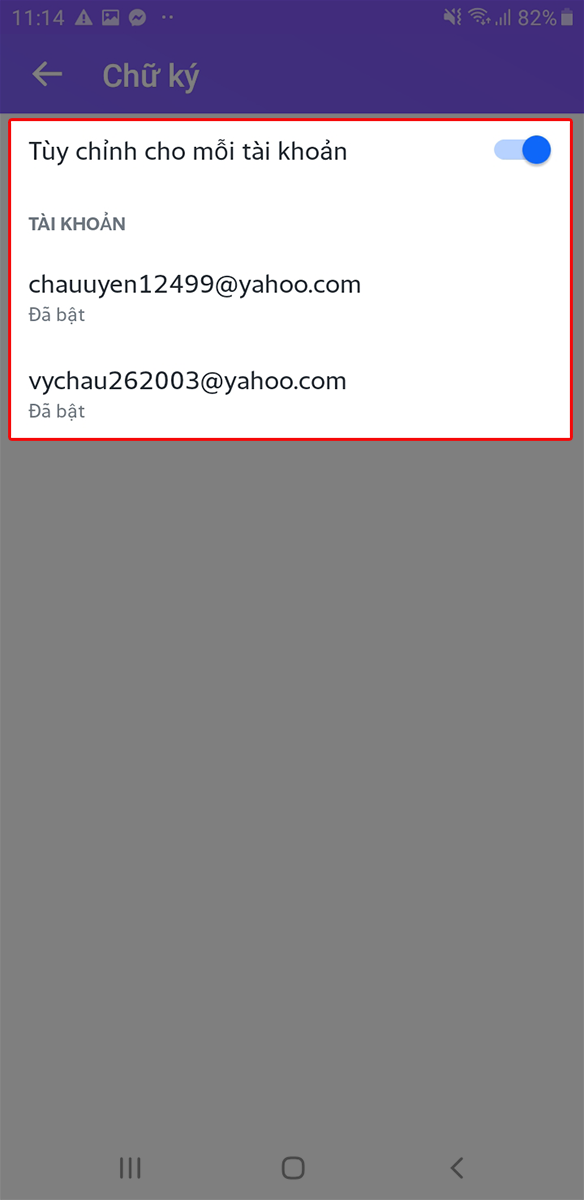
Task: Tap the back arrow beside Chữ ký
Action: point(47,75)
